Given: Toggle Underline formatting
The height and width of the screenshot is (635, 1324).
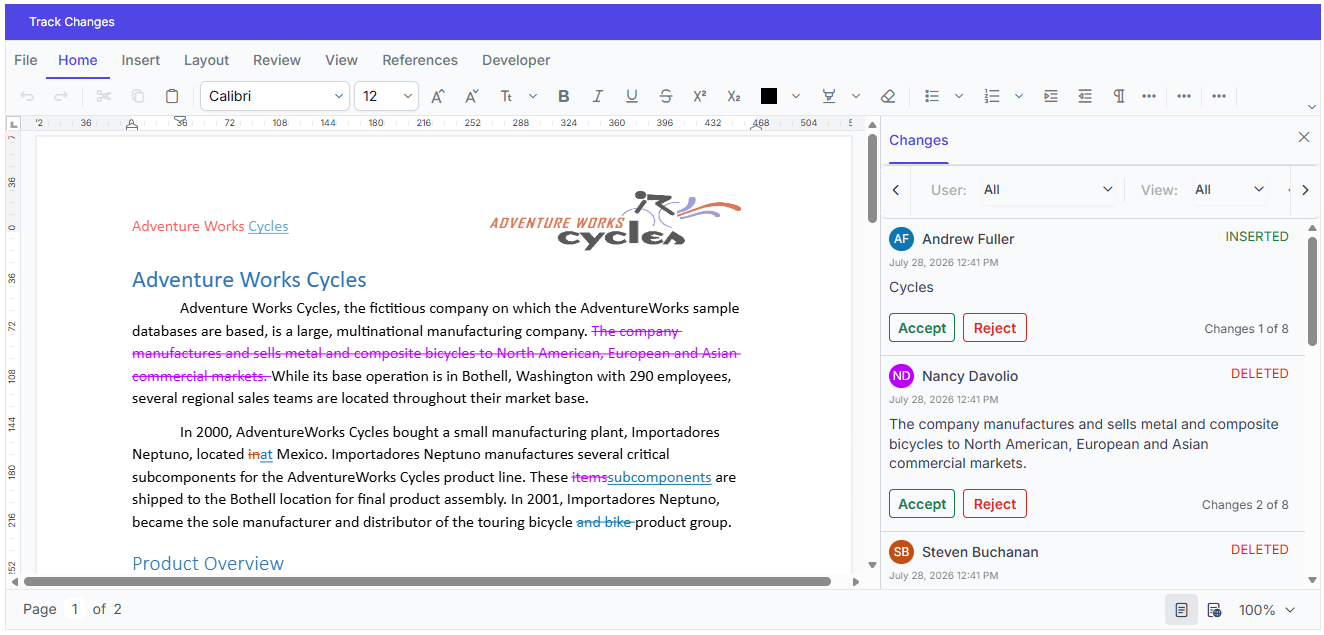Looking at the screenshot, I should coord(632,96).
